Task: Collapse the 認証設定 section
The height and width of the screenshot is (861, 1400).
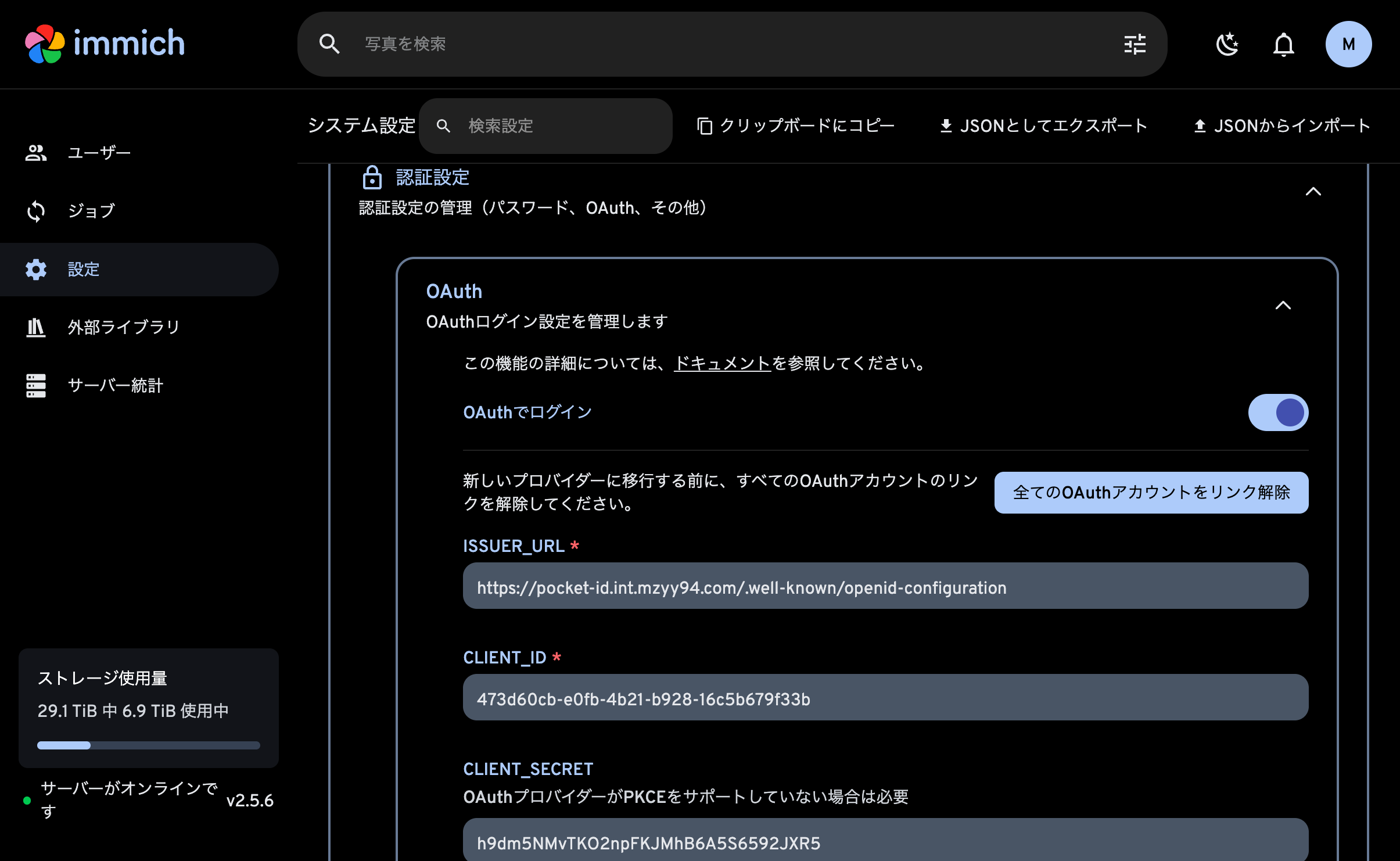Action: point(1315,192)
